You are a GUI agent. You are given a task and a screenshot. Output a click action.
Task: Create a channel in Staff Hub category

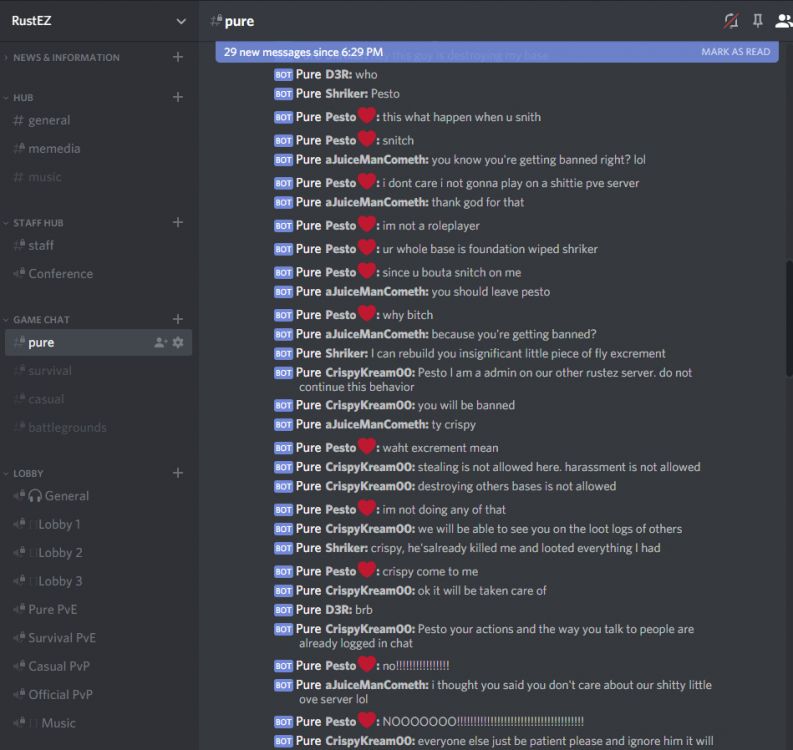click(x=178, y=223)
